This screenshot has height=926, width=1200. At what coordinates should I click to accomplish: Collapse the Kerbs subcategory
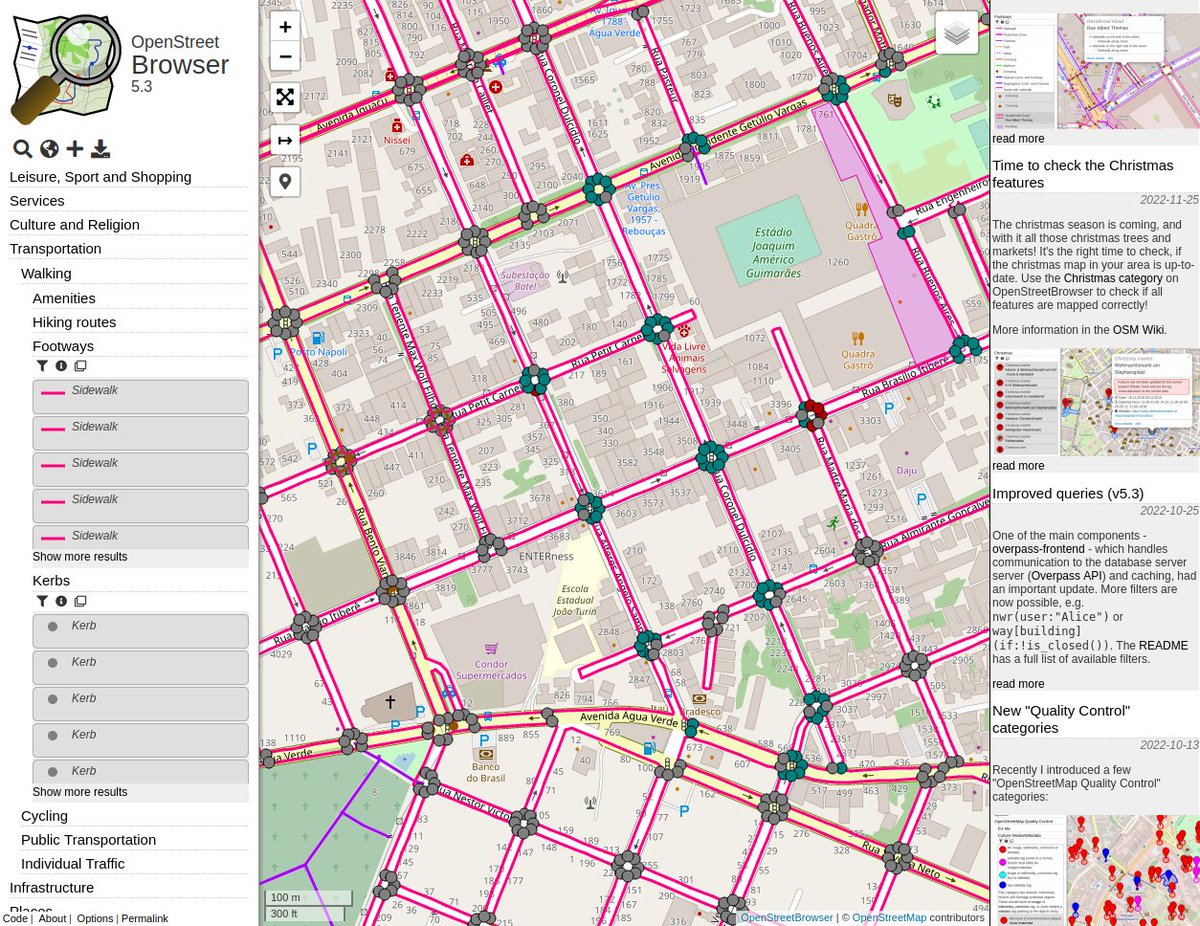(x=51, y=580)
